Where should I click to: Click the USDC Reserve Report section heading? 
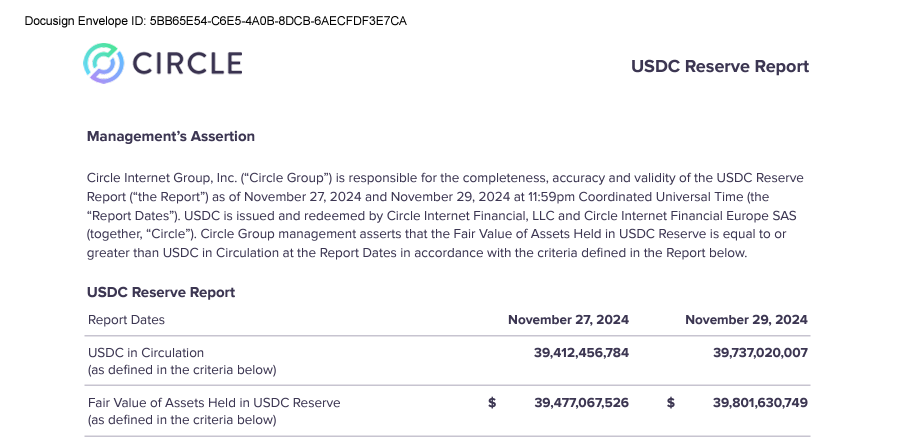pos(161,292)
